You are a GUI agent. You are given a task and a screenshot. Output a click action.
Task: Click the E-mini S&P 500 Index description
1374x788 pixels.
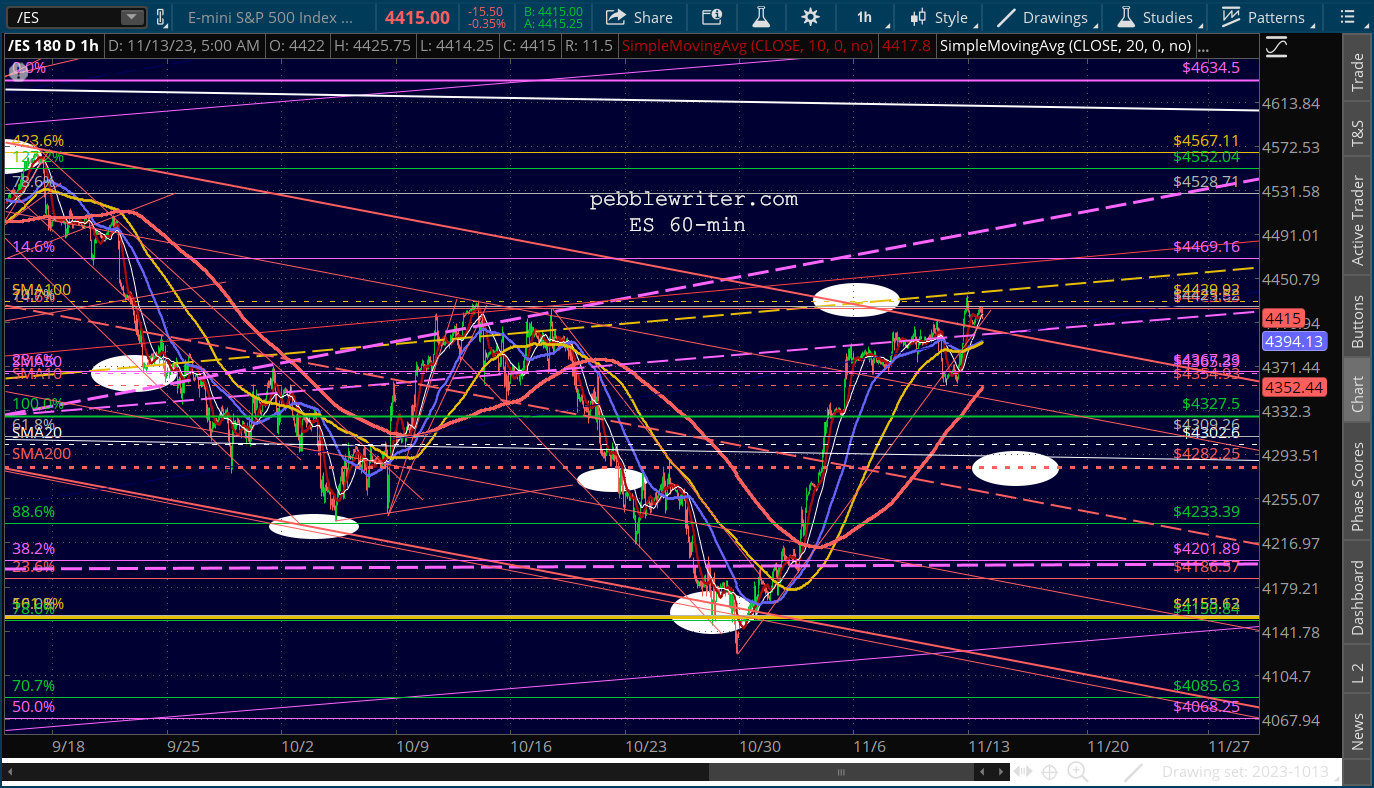pyautogui.click(x=271, y=17)
